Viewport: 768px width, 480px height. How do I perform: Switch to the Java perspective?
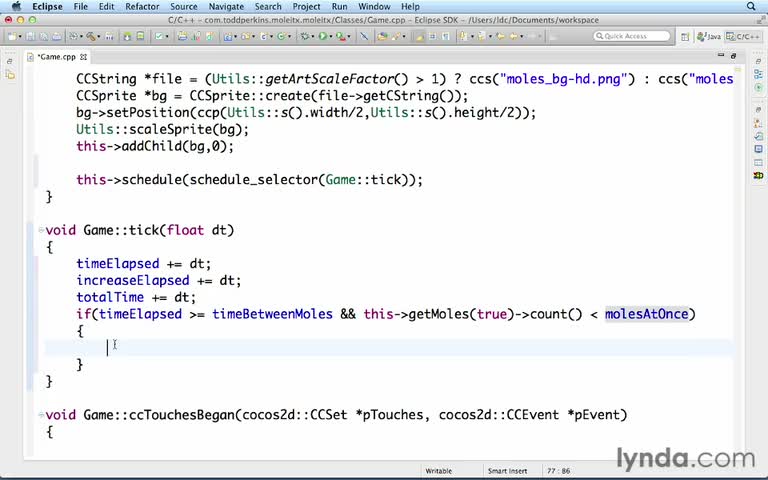point(709,36)
